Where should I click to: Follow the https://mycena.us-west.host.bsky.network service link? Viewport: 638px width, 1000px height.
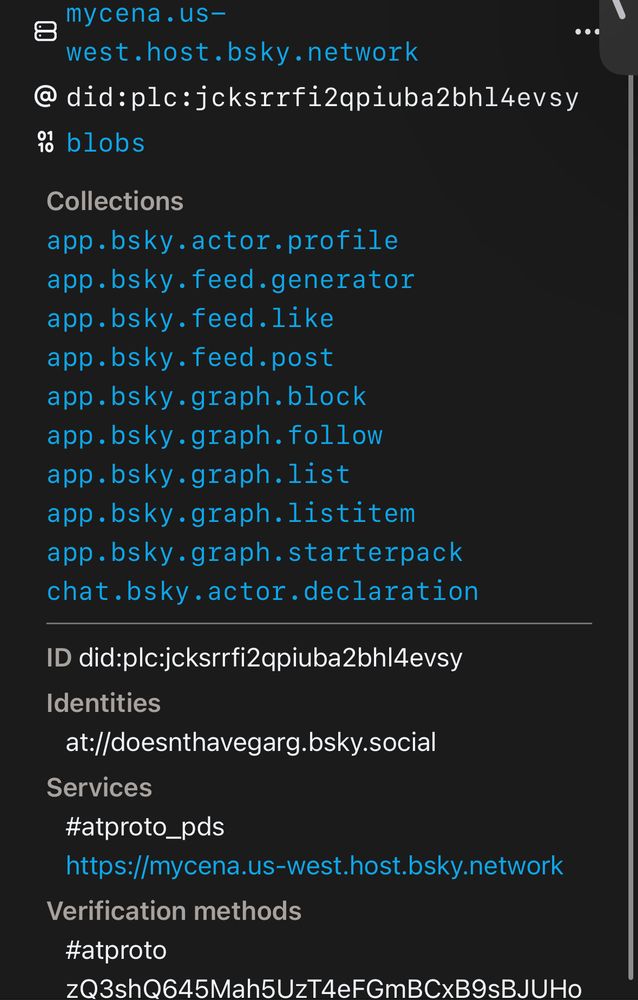coord(314,865)
